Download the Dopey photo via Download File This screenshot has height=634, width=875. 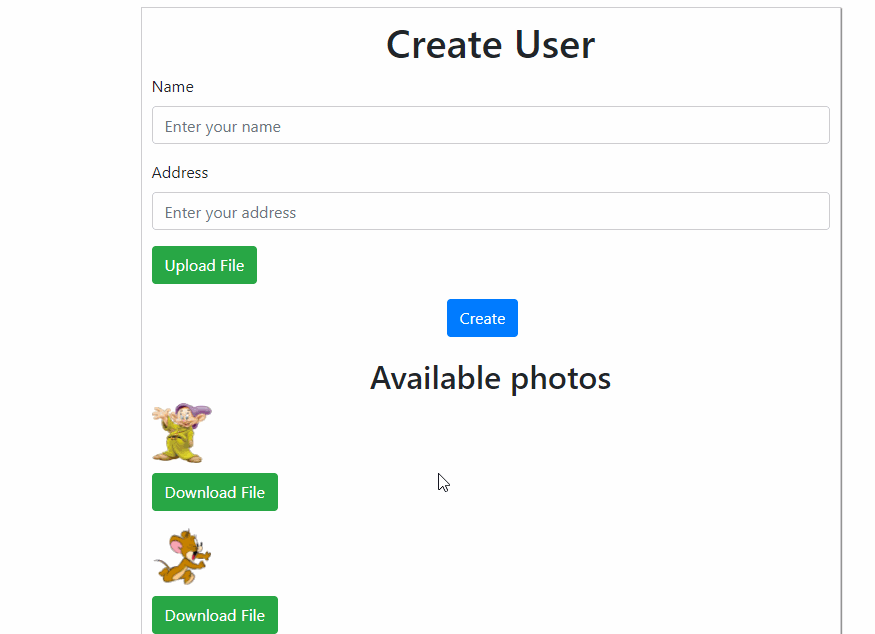214,492
